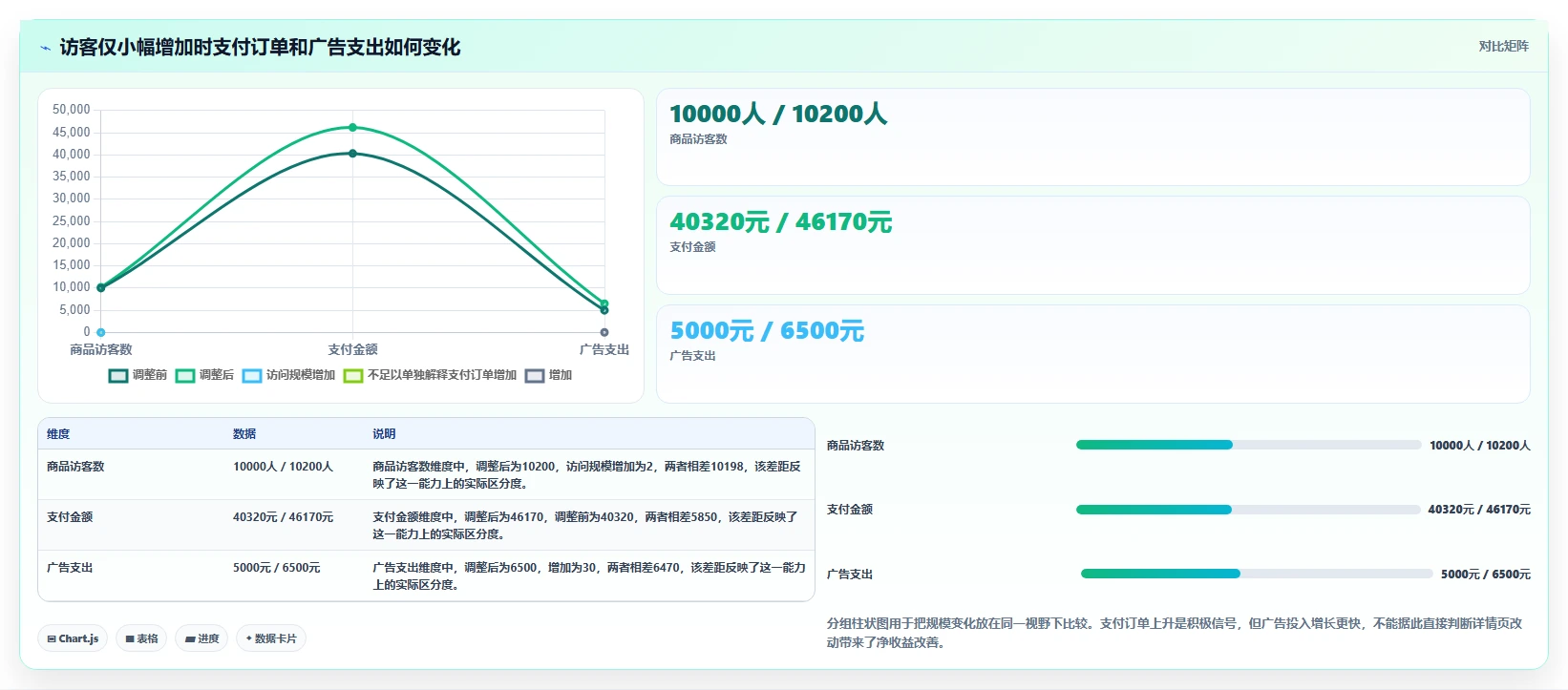Click the 广告支出 progress bar
This screenshot has width=1568, height=690.
click(x=1256, y=574)
